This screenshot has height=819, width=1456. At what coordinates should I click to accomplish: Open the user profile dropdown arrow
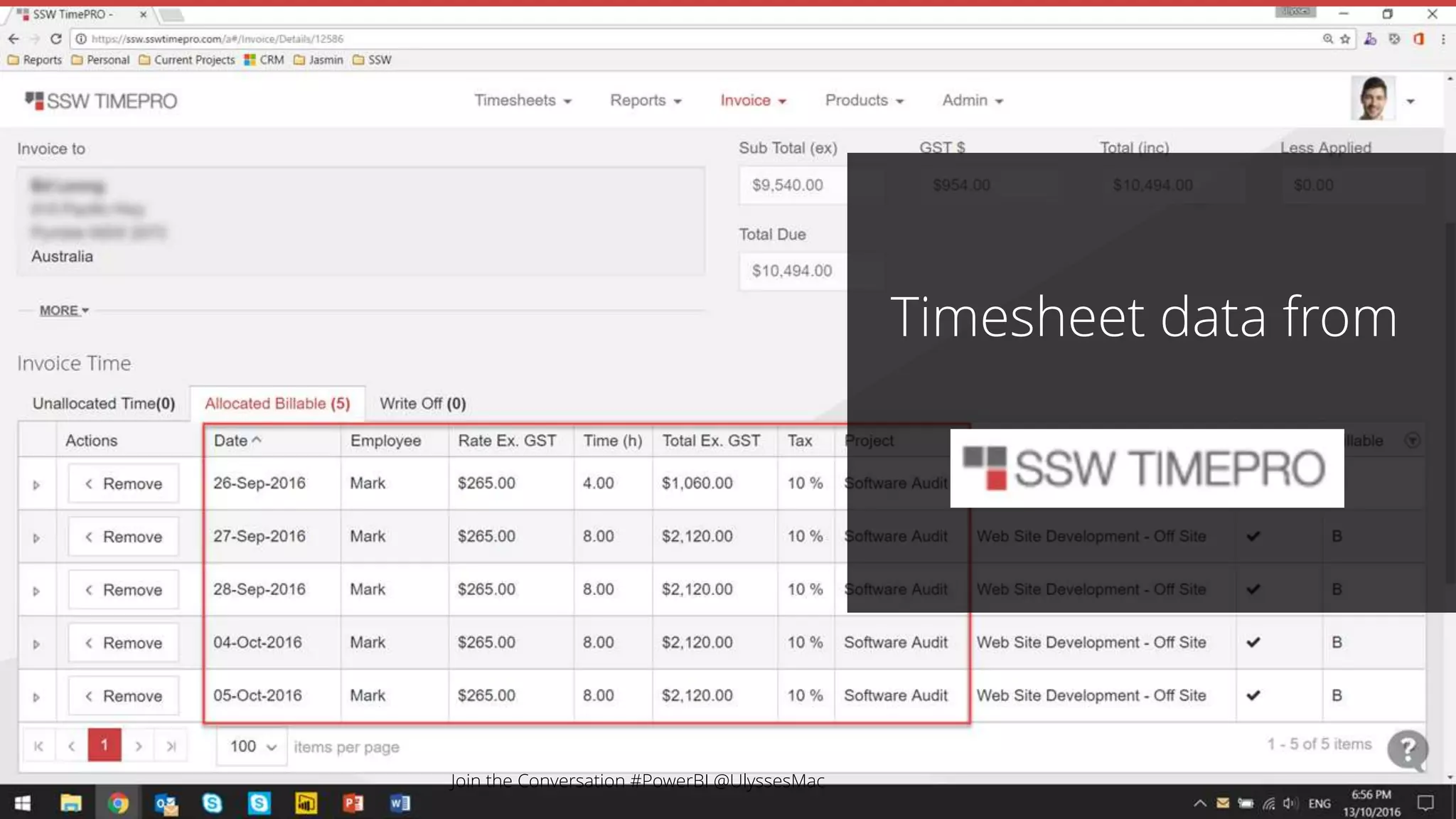point(1410,101)
